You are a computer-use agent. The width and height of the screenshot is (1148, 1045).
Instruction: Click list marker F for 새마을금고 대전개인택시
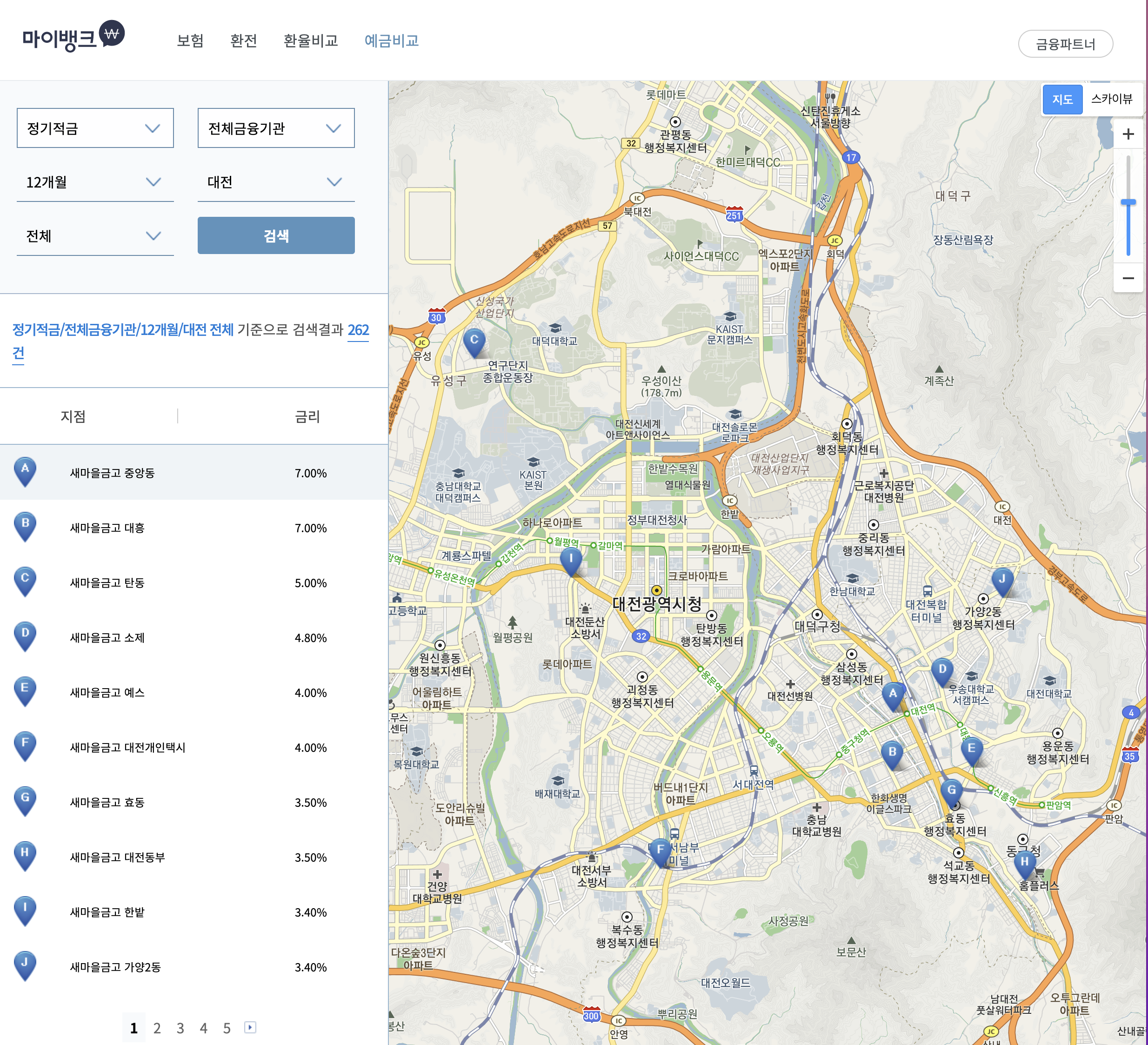click(25, 747)
